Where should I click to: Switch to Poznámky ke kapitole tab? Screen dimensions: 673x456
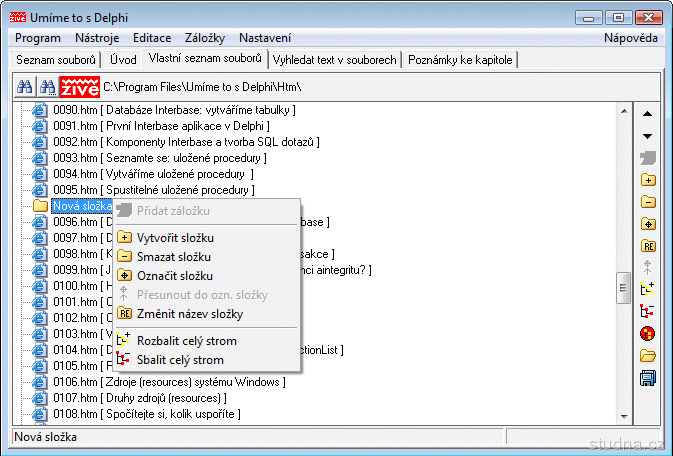tap(460, 60)
